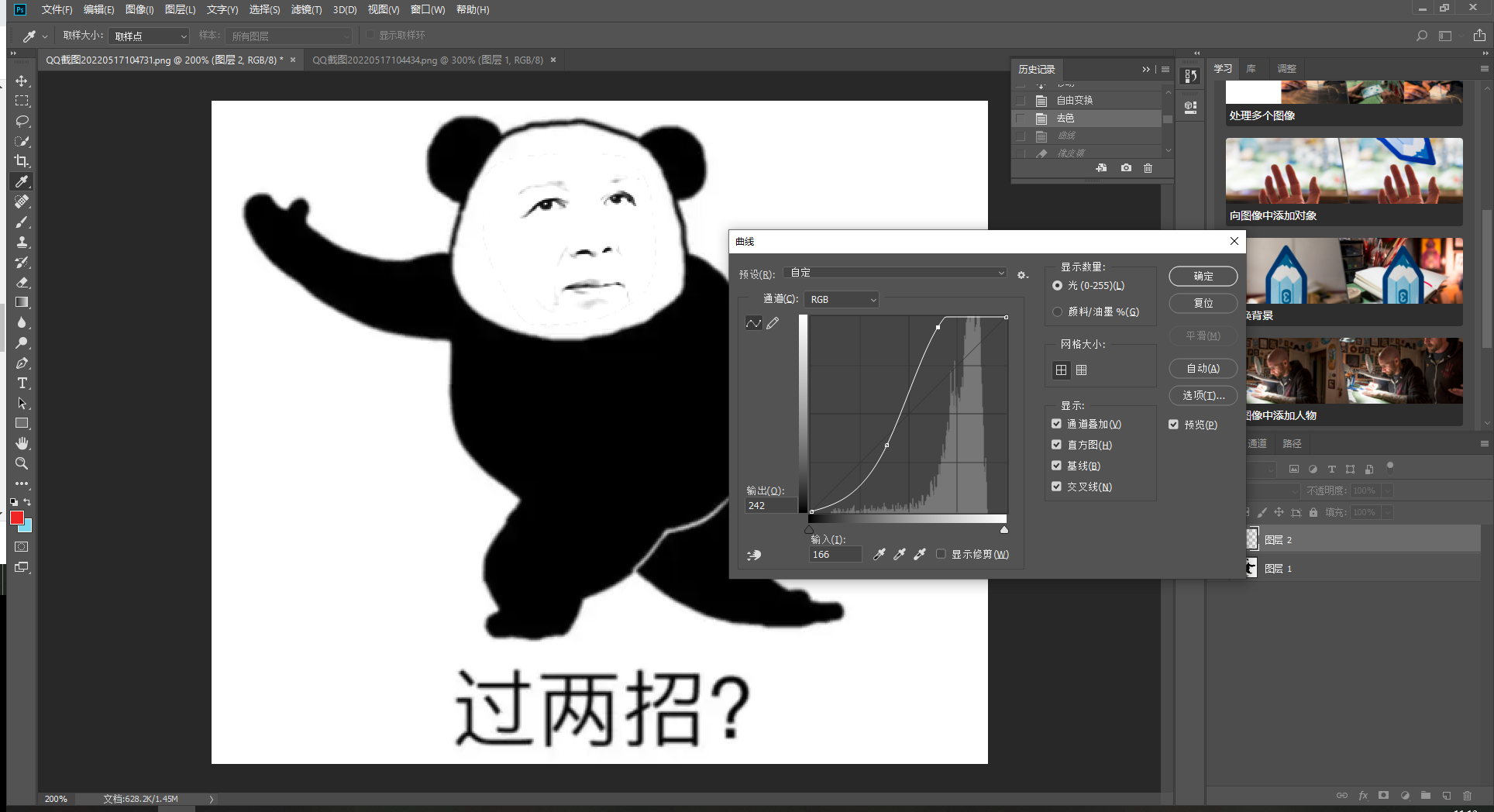The height and width of the screenshot is (812, 1494).
Task: Select the Rectangular Marquee tool
Action: (22, 101)
